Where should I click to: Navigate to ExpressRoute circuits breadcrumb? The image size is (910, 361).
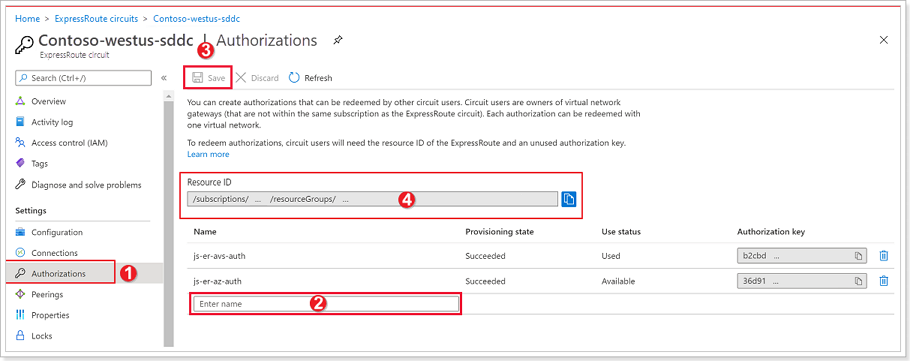click(96, 19)
